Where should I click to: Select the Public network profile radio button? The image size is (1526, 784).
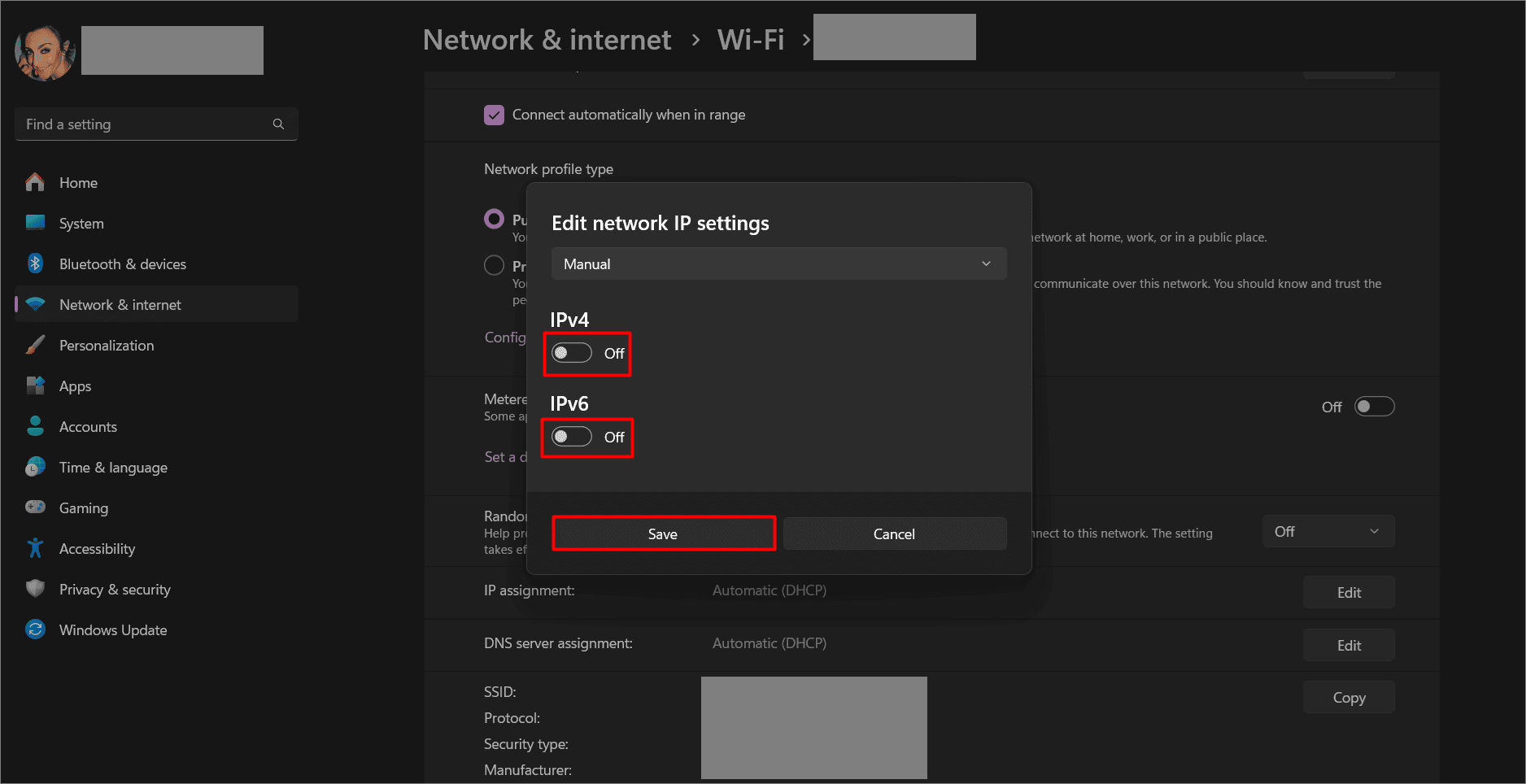(x=494, y=219)
